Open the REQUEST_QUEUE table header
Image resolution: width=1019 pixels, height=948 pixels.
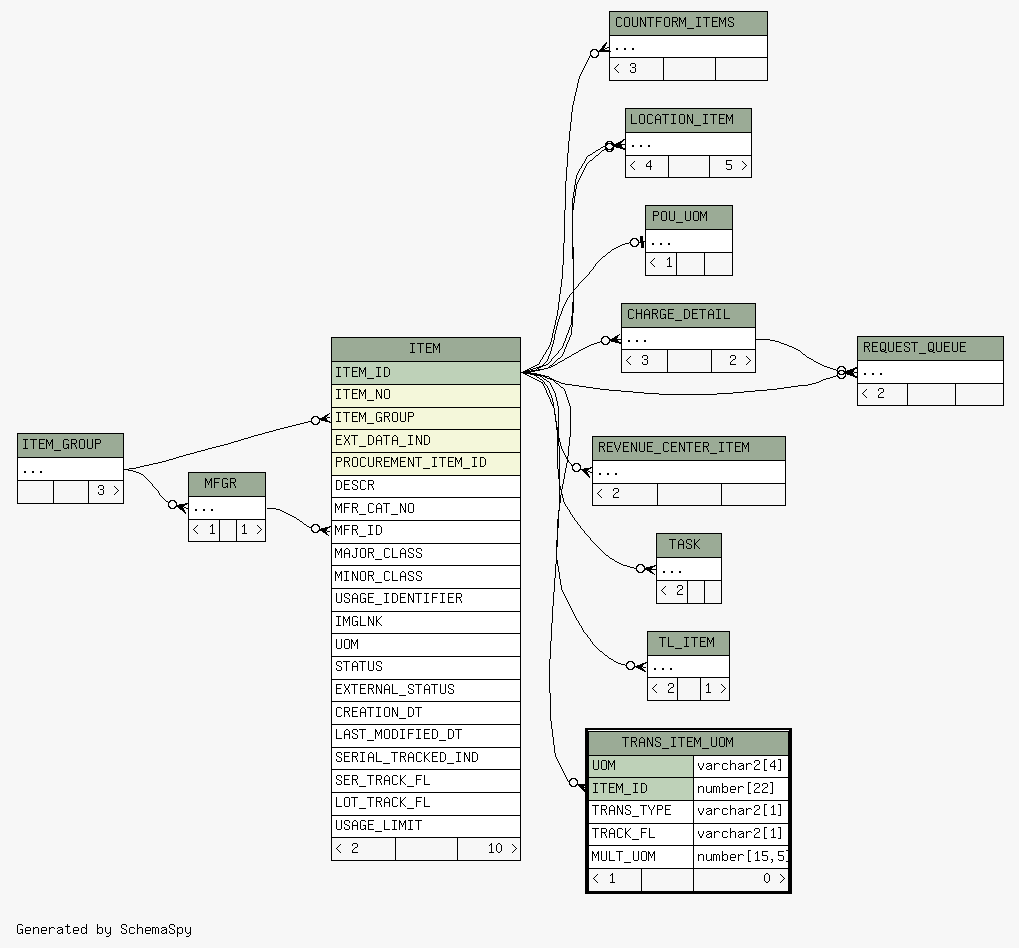930,348
